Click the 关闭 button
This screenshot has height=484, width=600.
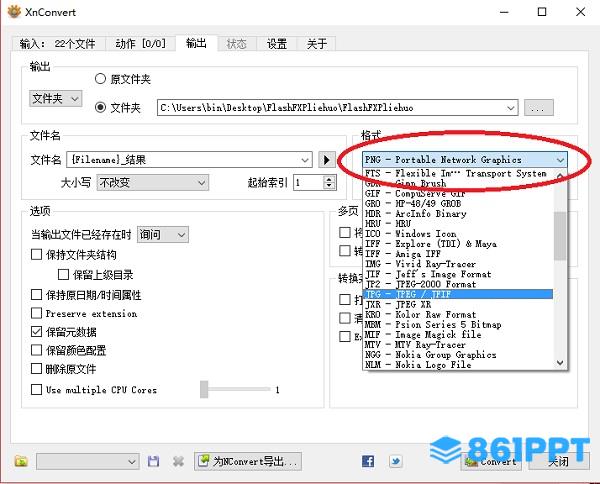coord(558,462)
